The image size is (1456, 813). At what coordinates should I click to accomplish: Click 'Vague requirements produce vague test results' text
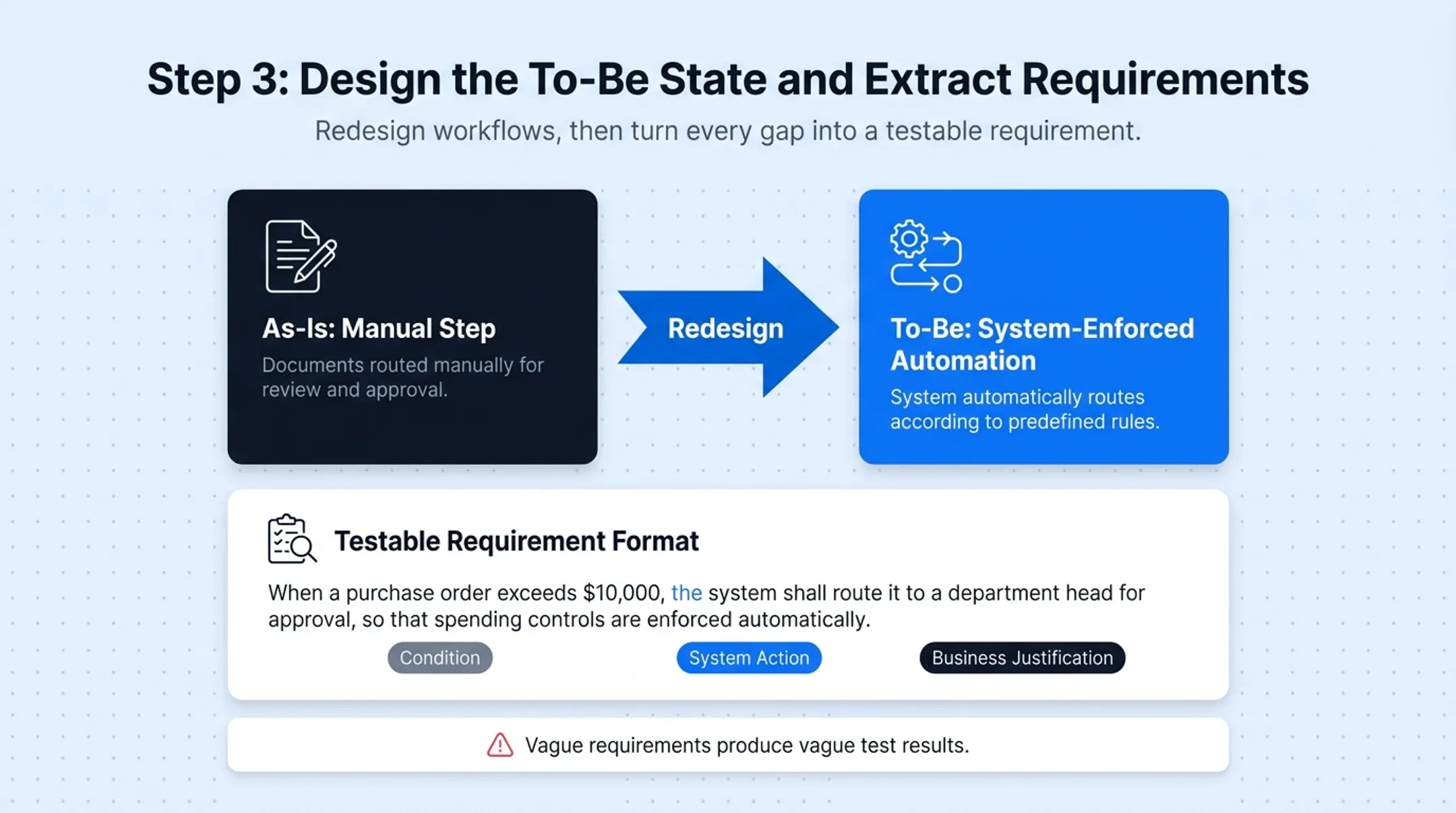point(747,745)
